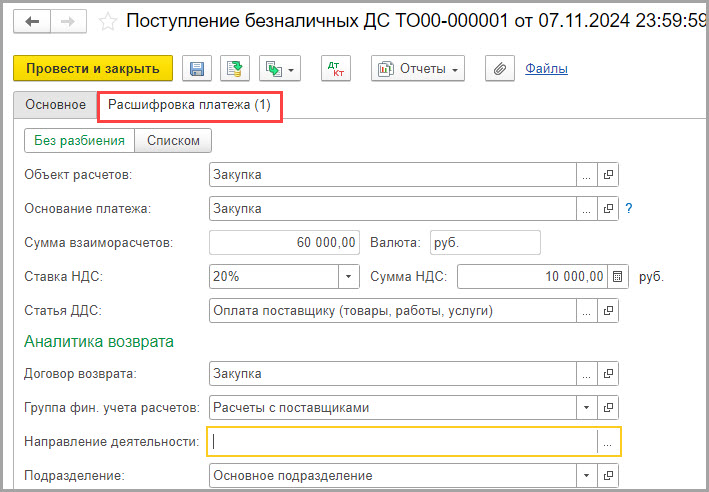
Task: Show Дт/Кт accounting entries
Action: [336, 69]
